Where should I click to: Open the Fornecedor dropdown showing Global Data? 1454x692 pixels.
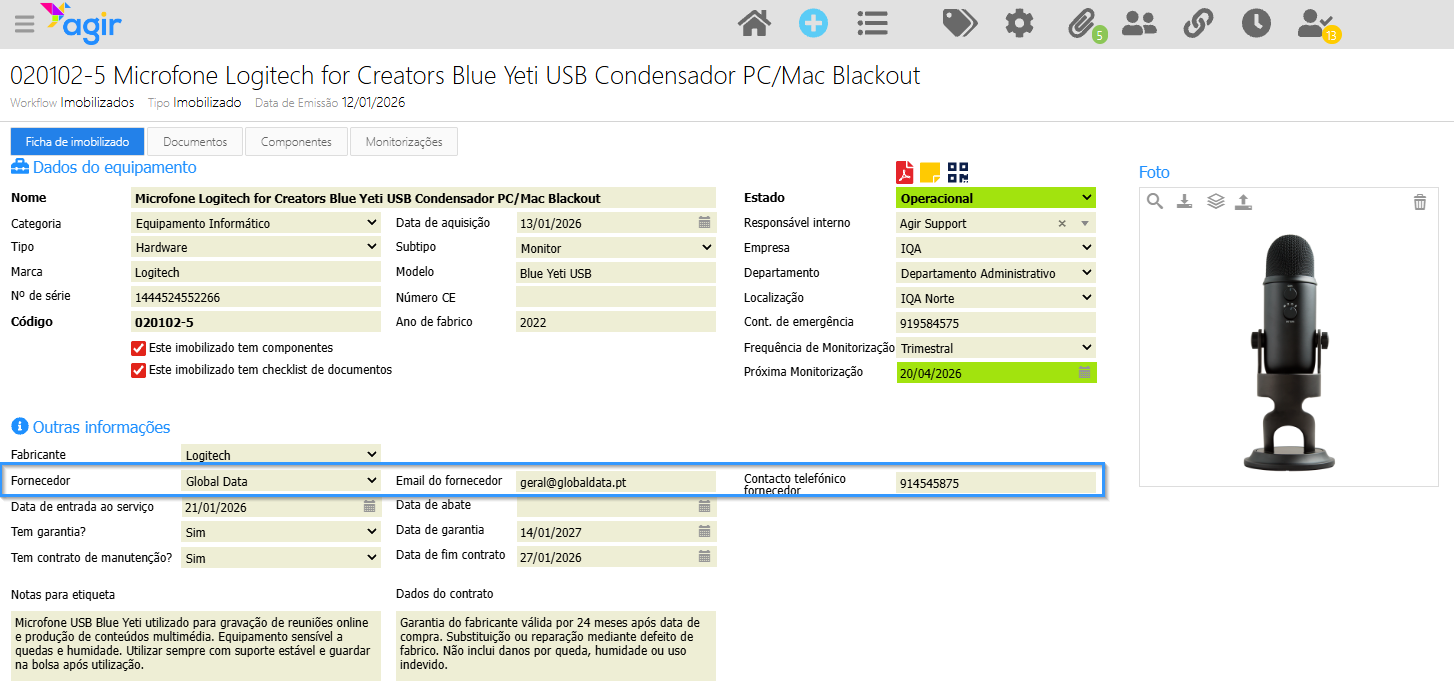pyautogui.click(x=281, y=481)
